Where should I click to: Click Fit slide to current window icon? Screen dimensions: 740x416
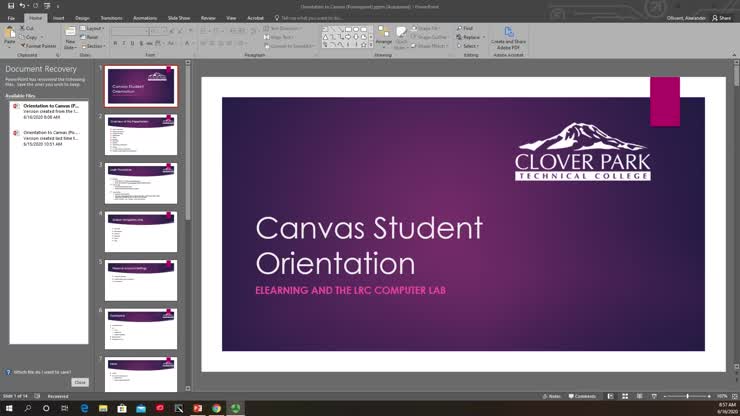[x=734, y=396]
